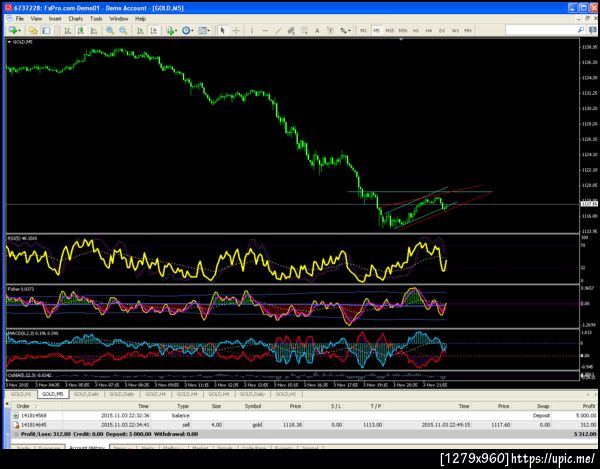Image resolution: width=600 pixels, height=469 pixels.
Task: Sort history by Profit column header
Action: coord(589,406)
